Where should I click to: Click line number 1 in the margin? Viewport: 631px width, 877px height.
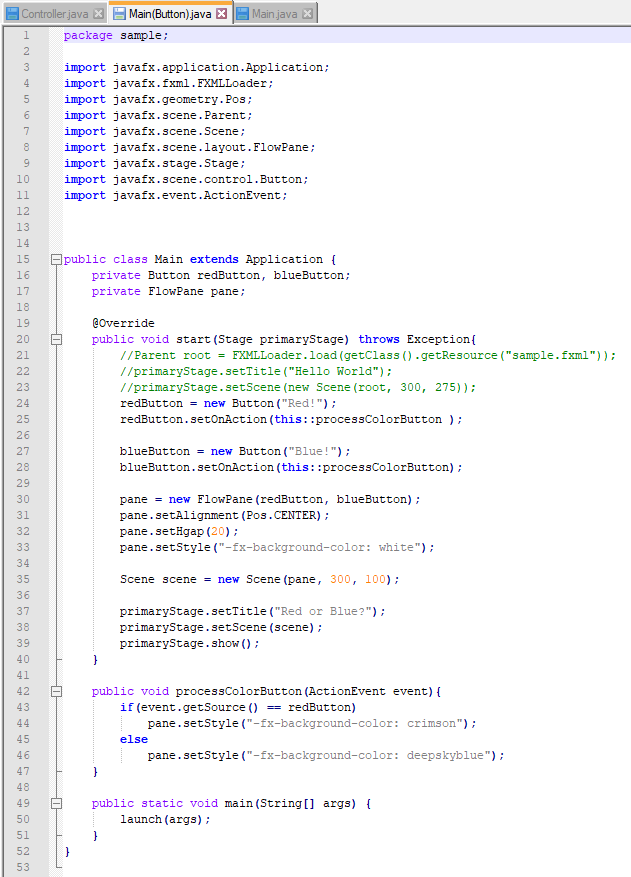[26, 35]
